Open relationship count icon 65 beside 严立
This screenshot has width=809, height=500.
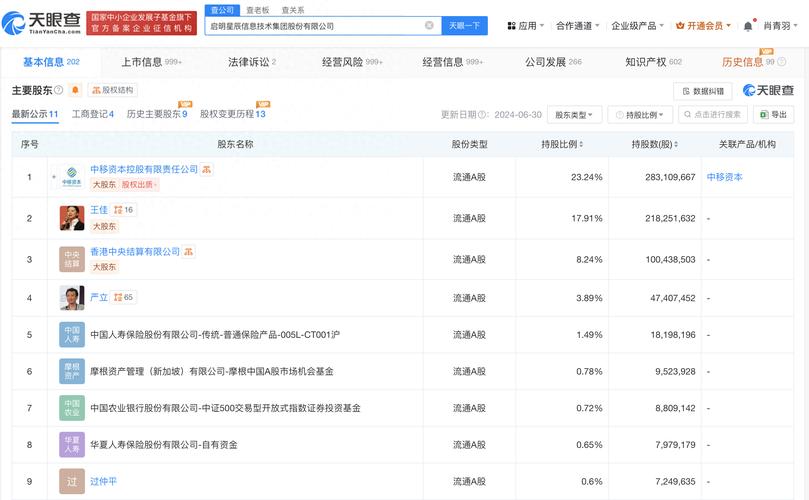[124, 297]
